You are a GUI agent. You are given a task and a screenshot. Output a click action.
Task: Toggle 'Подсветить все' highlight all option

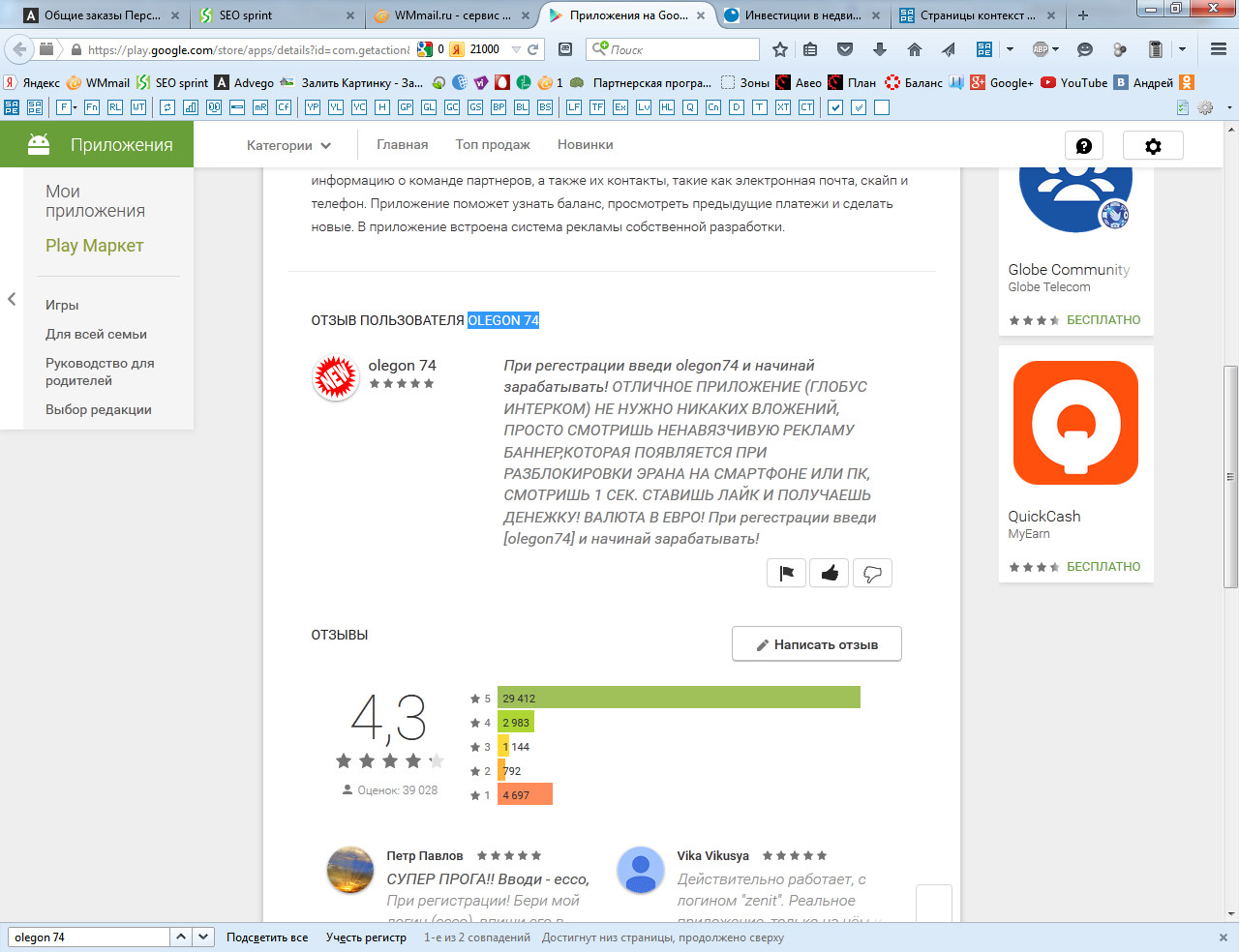point(267,937)
